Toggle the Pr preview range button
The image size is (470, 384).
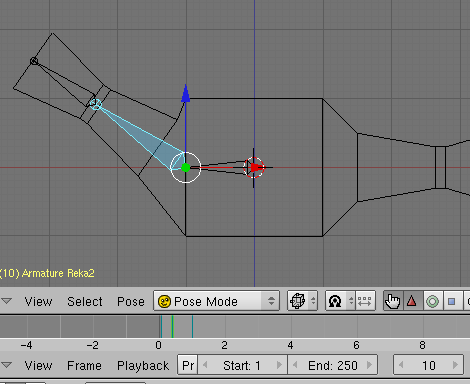coord(188,365)
